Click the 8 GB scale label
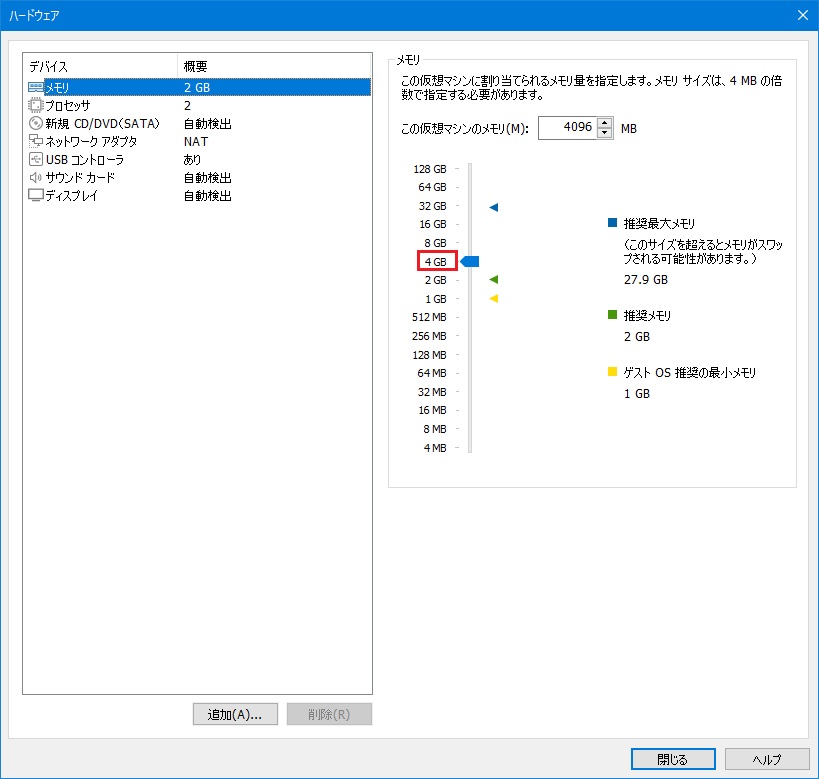Image resolution: width=819 pixels, height=779 pixels. coord(436,243)
